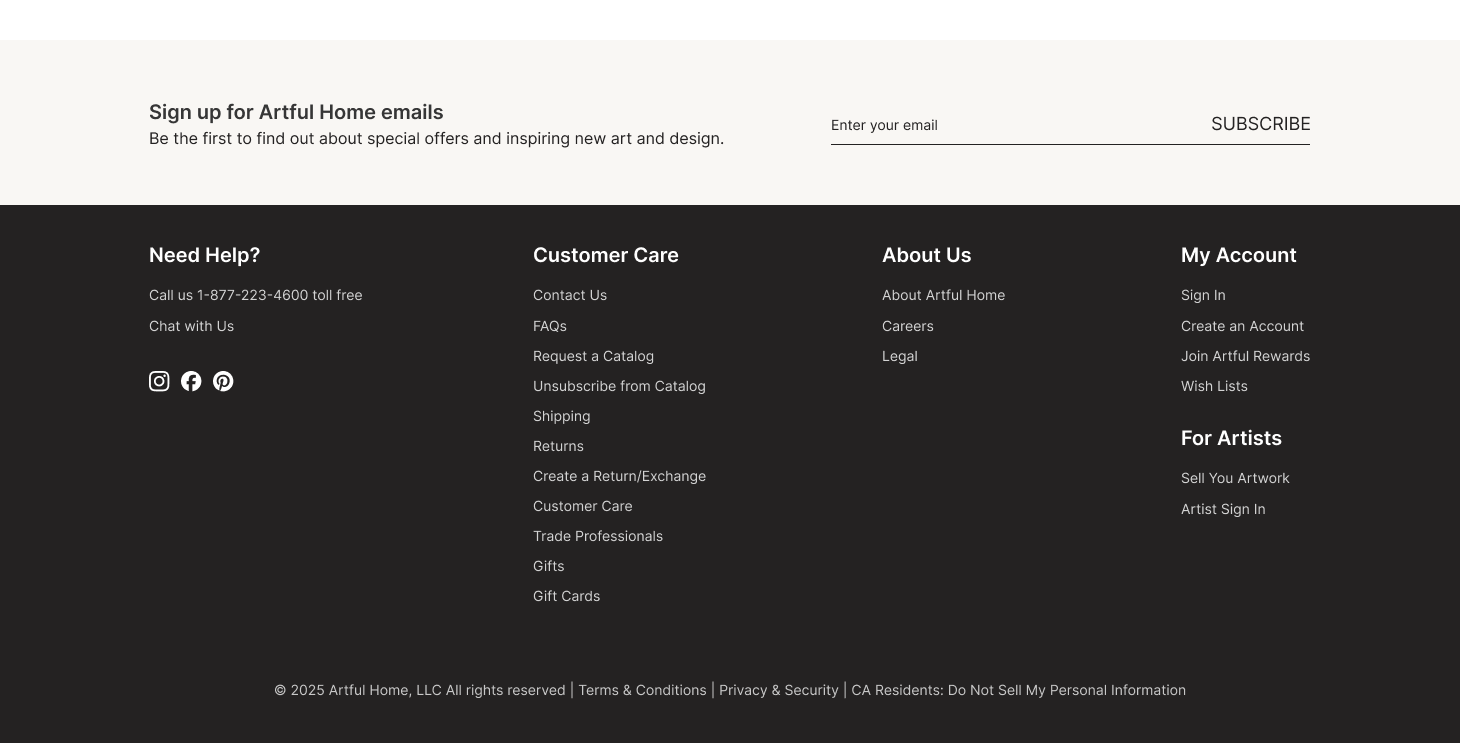View the FAQs page
This screenshot has height=743, width=1460.
pos(550,326)
